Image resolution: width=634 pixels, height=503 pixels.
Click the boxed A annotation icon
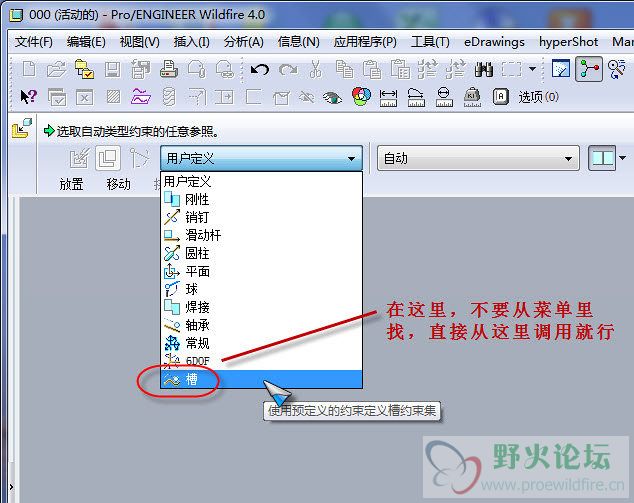pos(500,97)
